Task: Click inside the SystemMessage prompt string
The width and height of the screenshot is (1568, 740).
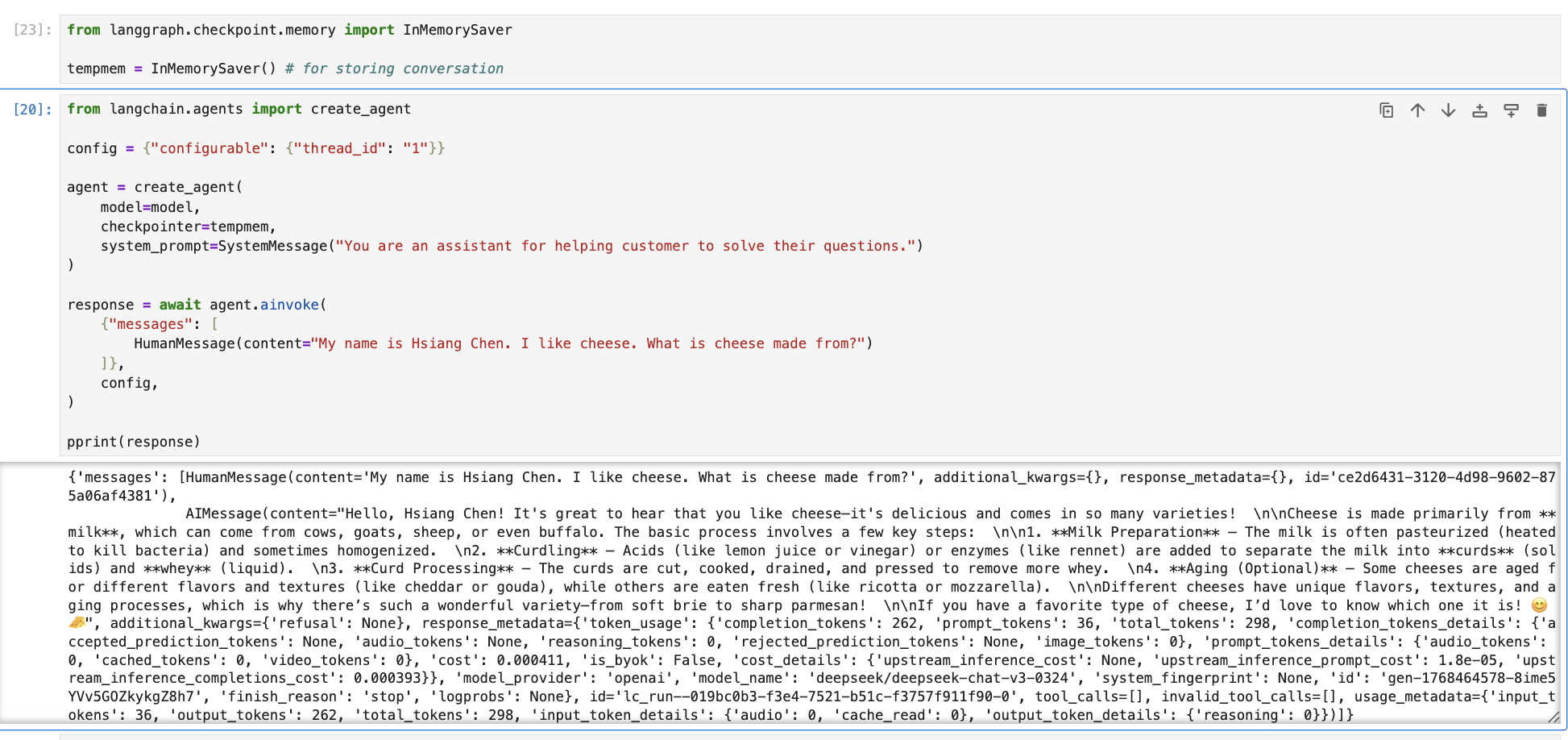Action: coord(628,246)
